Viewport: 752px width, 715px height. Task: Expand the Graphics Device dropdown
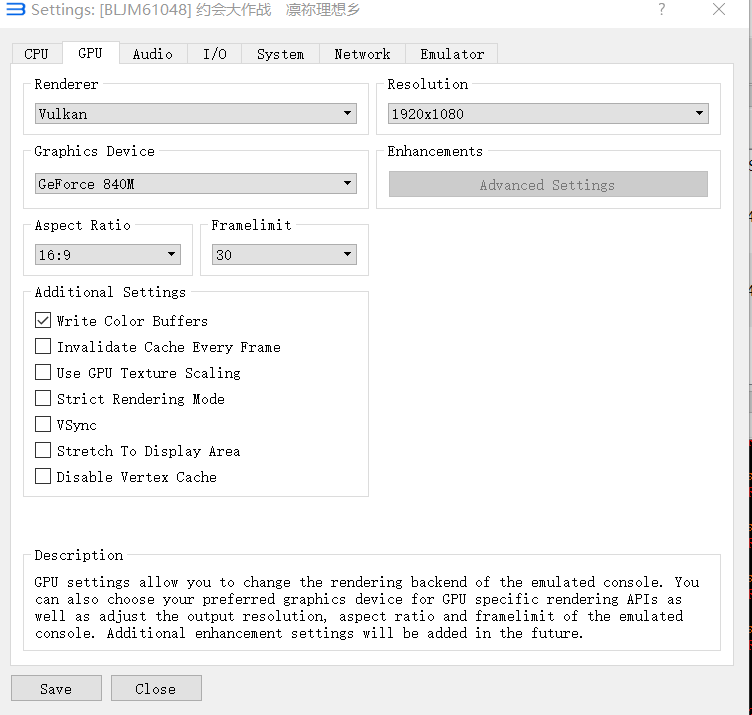pos(196,184)
